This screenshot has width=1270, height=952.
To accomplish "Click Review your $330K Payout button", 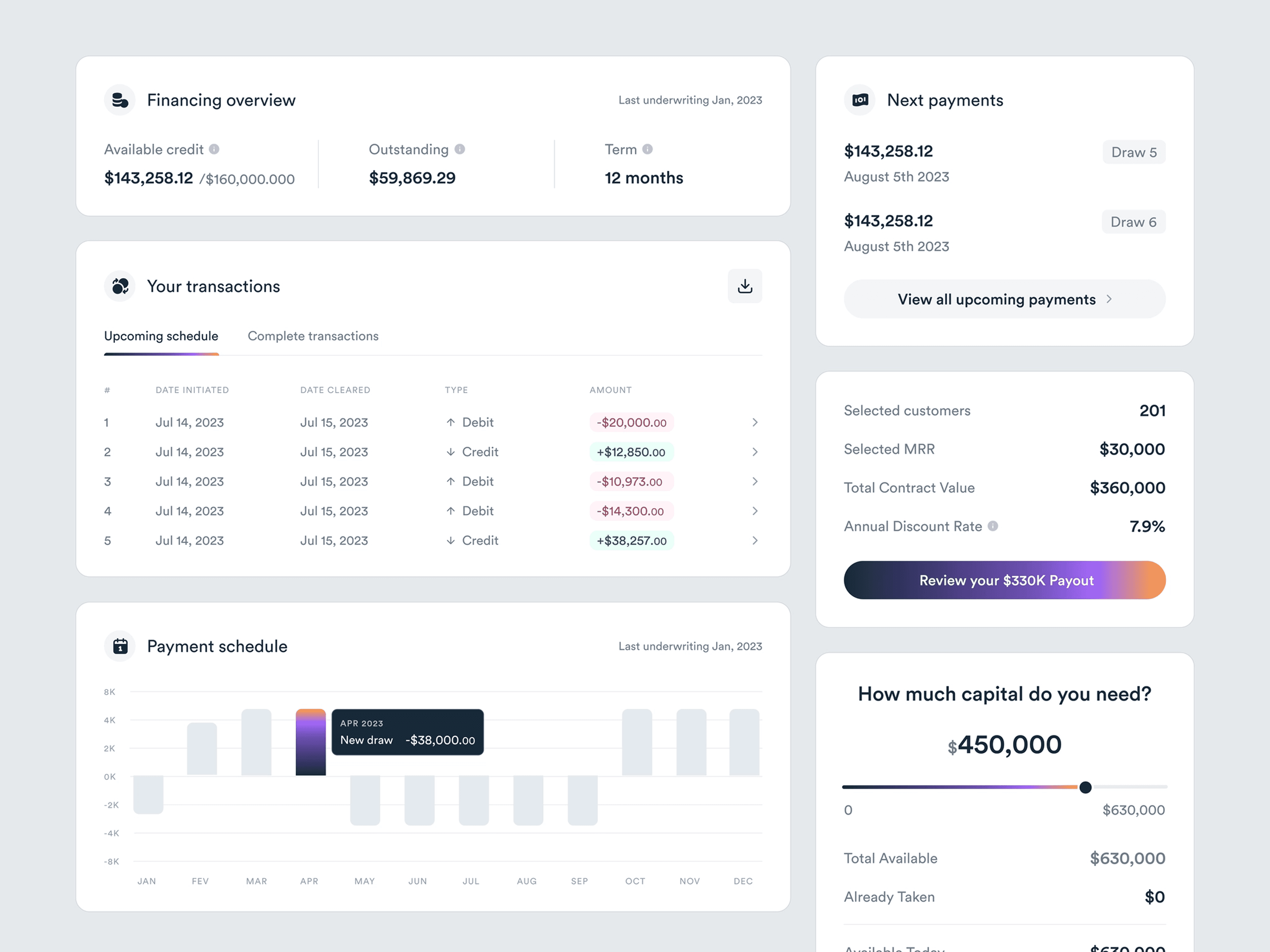I will point(1004,580).
